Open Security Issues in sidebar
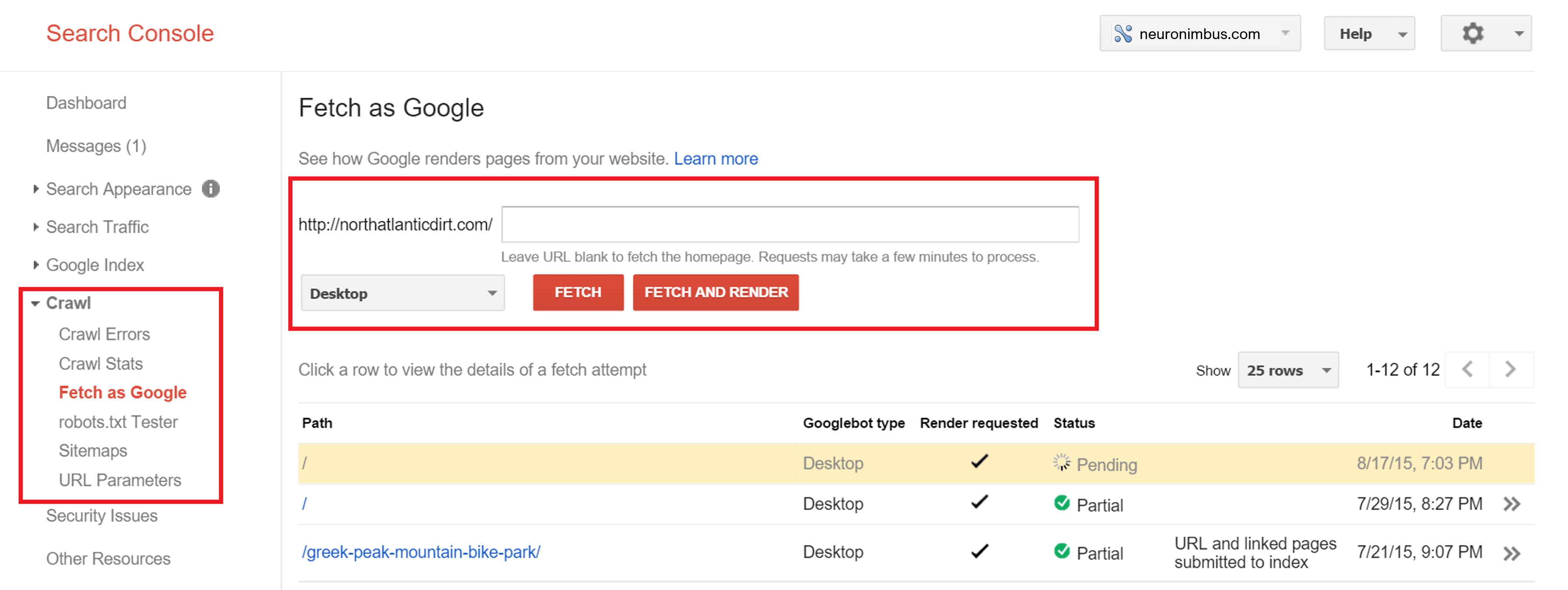Screen dimensions: 1568x590 tap(102, 516)
